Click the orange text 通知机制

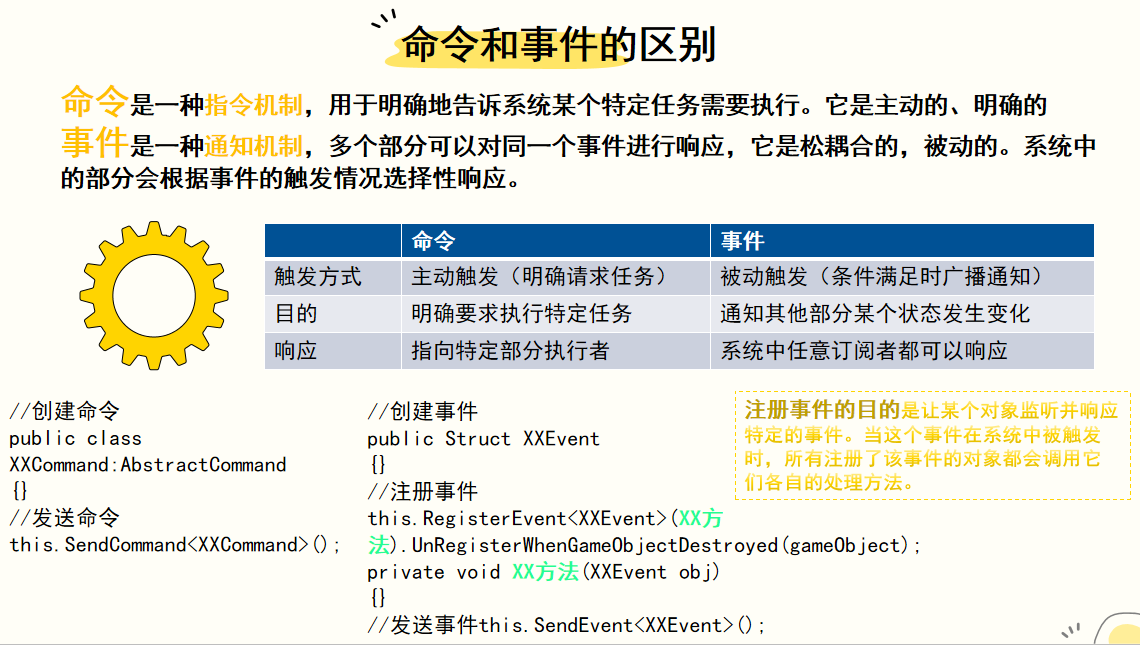[253, 146]
